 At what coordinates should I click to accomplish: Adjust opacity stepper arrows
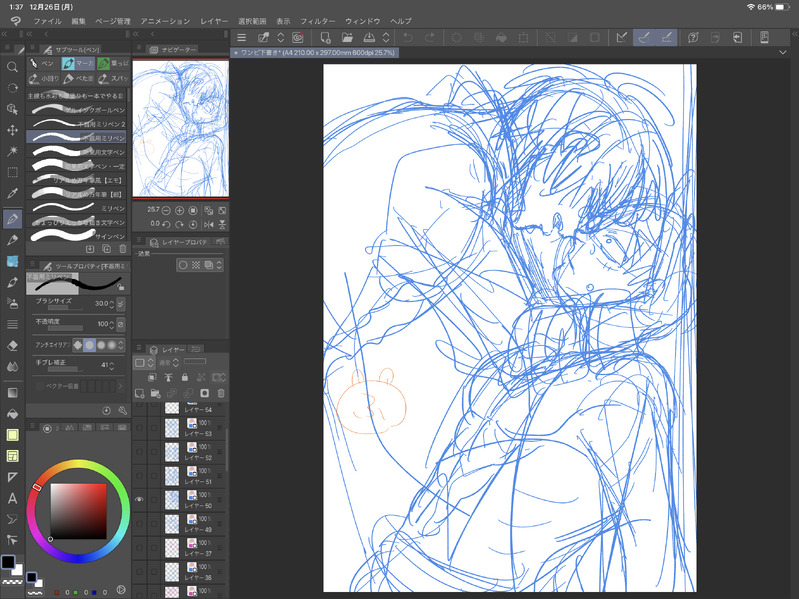(x=112, y=324)
